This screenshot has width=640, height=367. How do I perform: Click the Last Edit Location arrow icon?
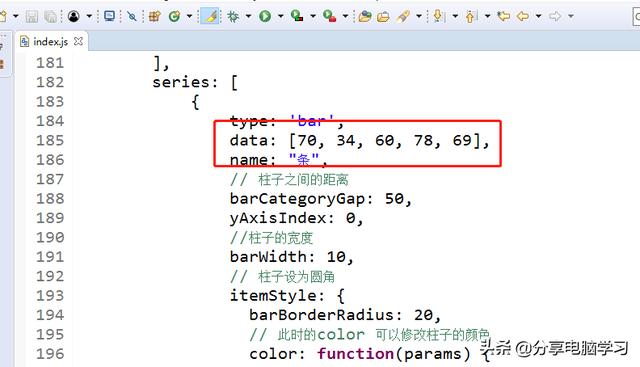coord(504,16)
